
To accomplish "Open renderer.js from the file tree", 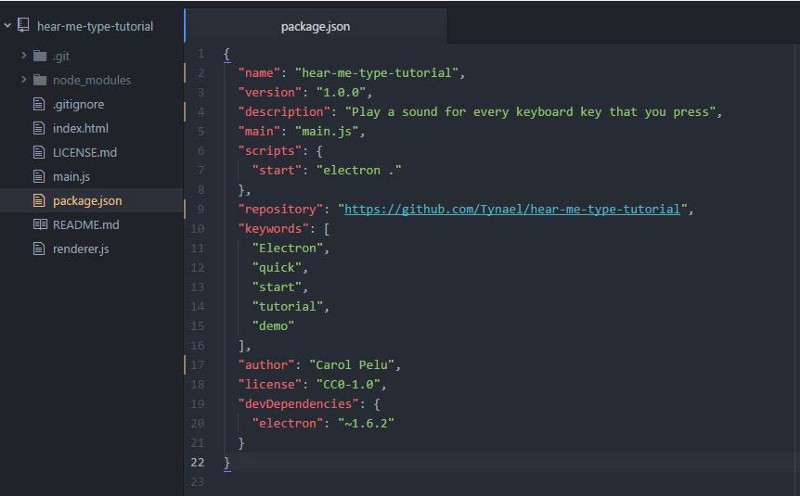I will click(x=80, y=249).
